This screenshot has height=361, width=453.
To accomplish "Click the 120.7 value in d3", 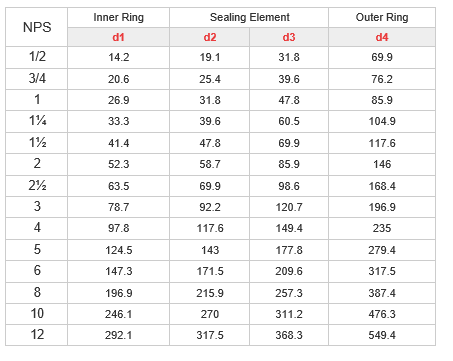I will point(289,207).
